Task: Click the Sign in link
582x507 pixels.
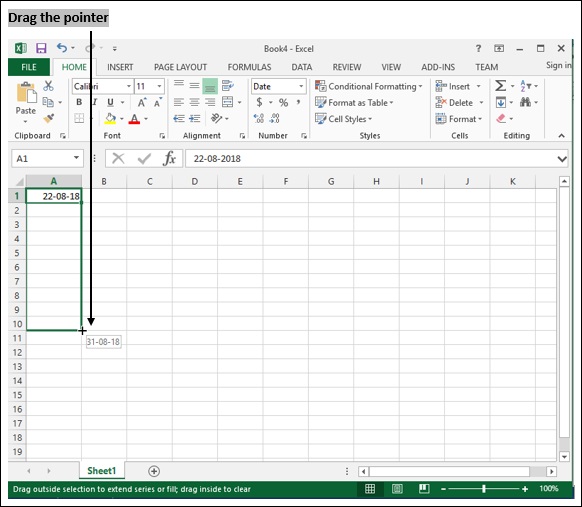Action: click(x=558, y=65)
